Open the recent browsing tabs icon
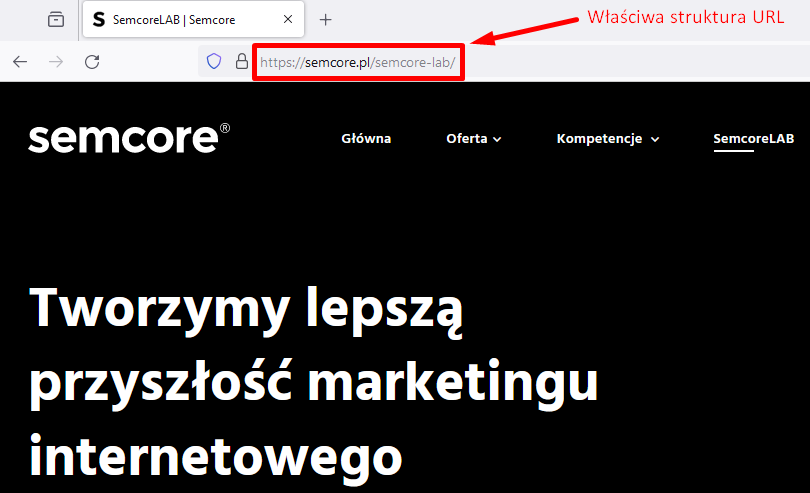 (x=56, y=20)
